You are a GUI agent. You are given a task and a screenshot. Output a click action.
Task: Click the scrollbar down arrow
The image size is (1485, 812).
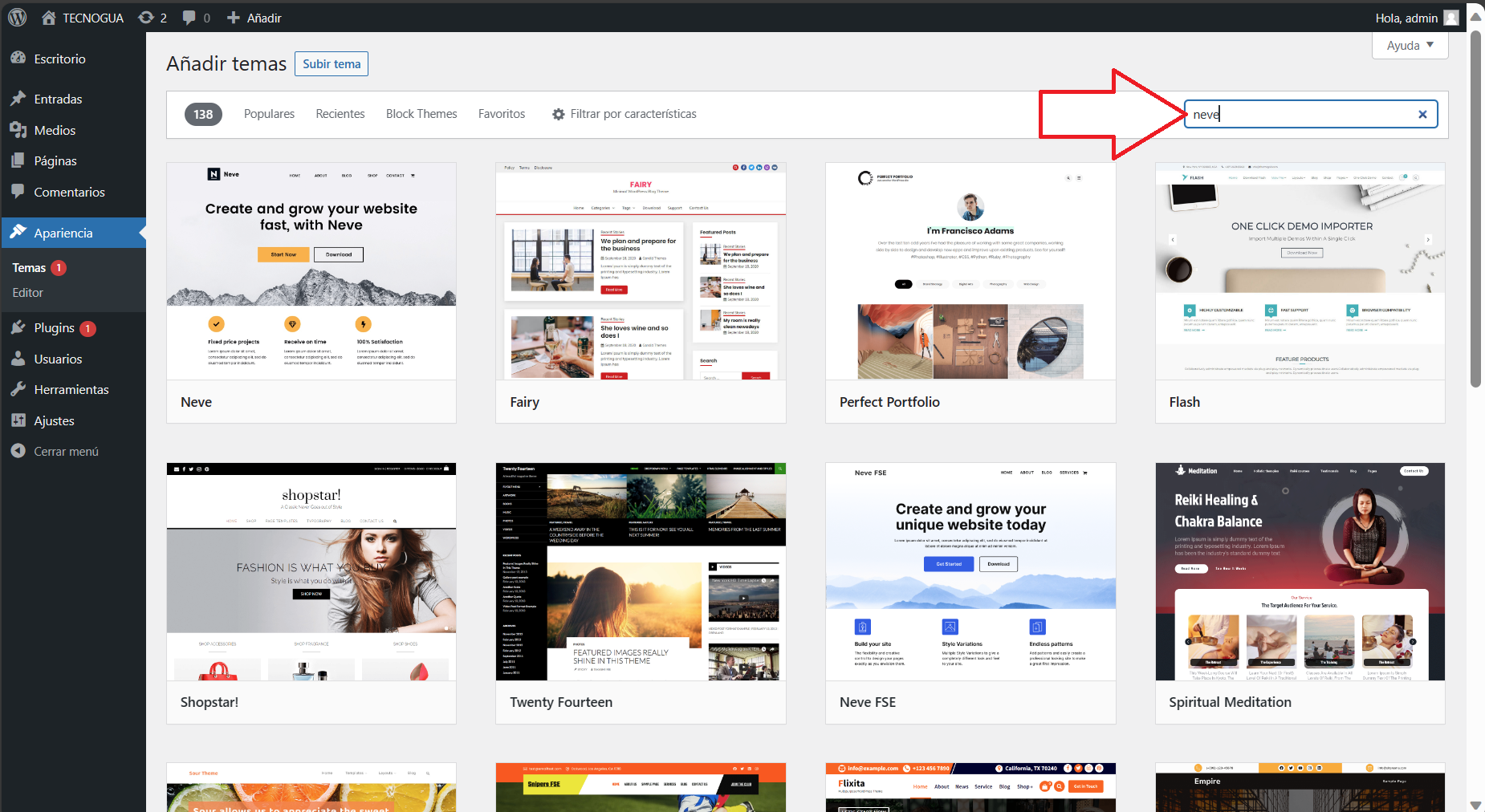[x=1475, y=805]
